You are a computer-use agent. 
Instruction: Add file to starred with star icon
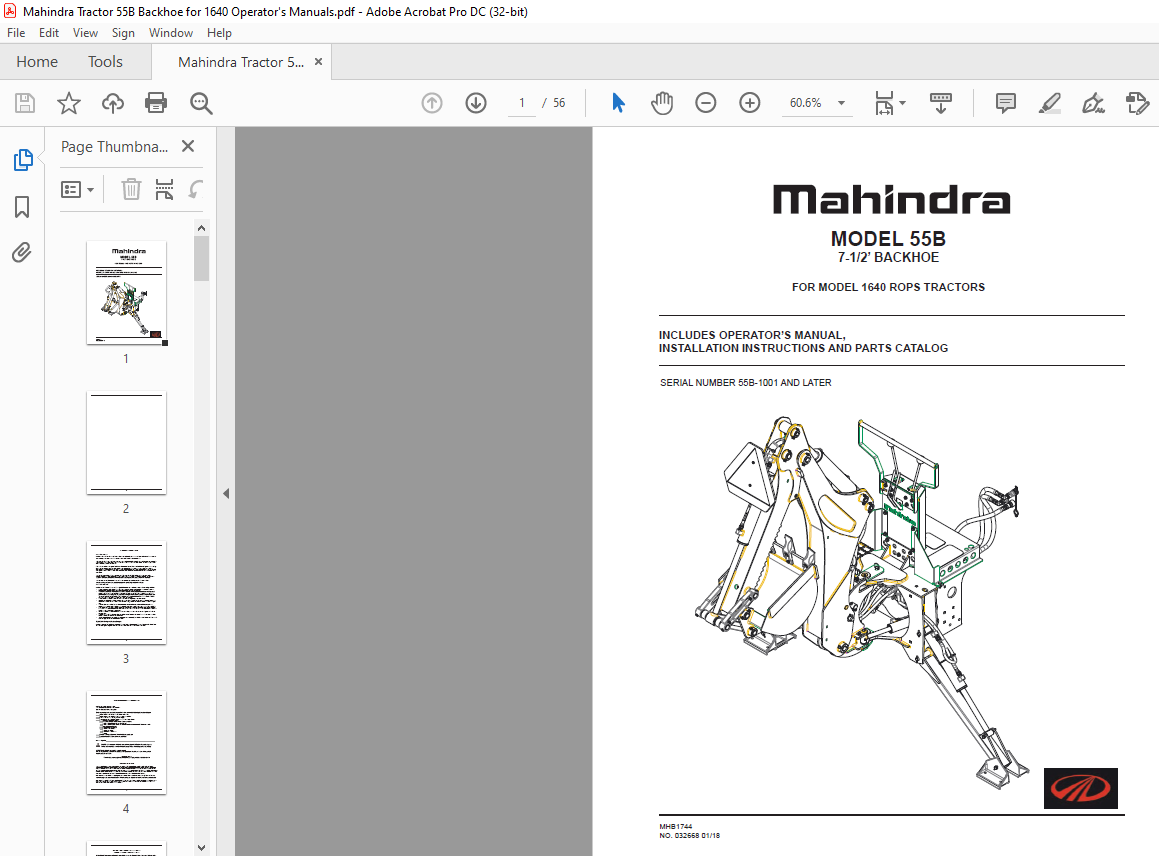point(69,103)
